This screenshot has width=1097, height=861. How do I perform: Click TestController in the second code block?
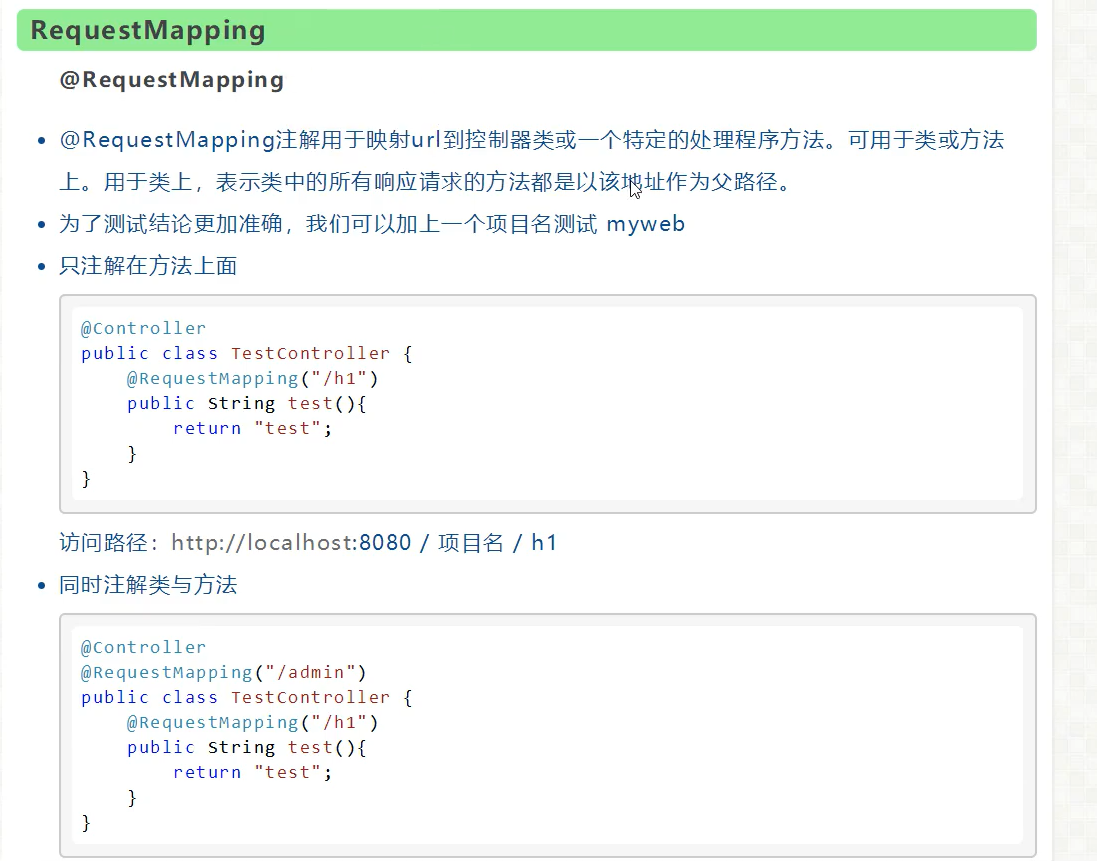(x=311, y=697)
